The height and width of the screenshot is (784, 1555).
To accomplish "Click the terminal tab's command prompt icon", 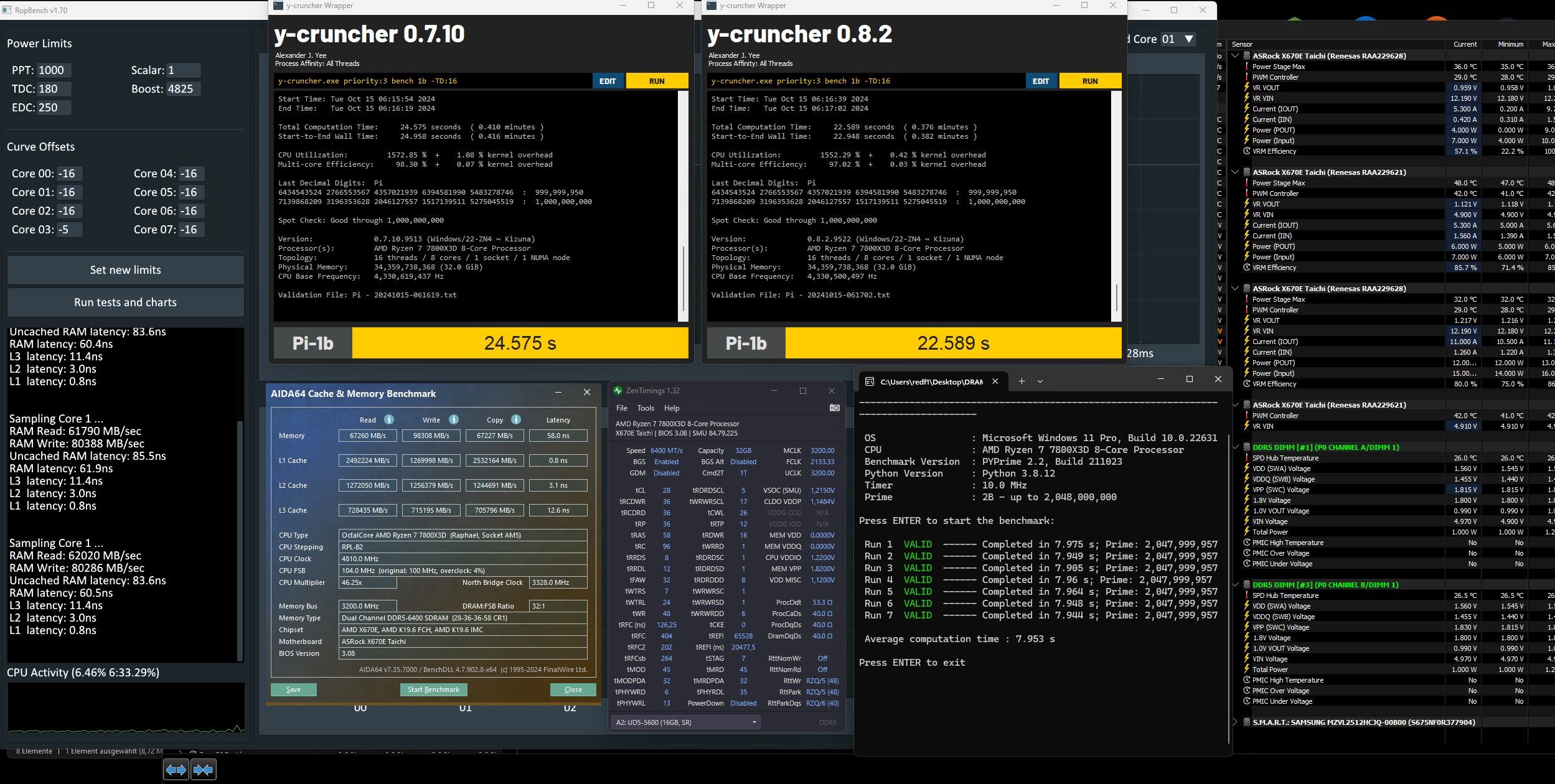I will [x=870, y=381].
